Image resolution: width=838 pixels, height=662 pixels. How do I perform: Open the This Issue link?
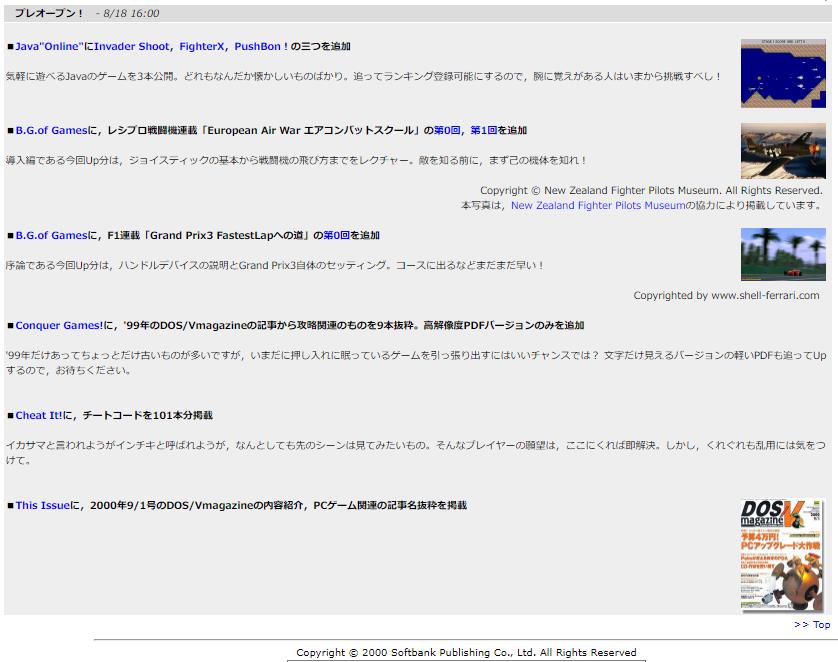click(42, 505)
